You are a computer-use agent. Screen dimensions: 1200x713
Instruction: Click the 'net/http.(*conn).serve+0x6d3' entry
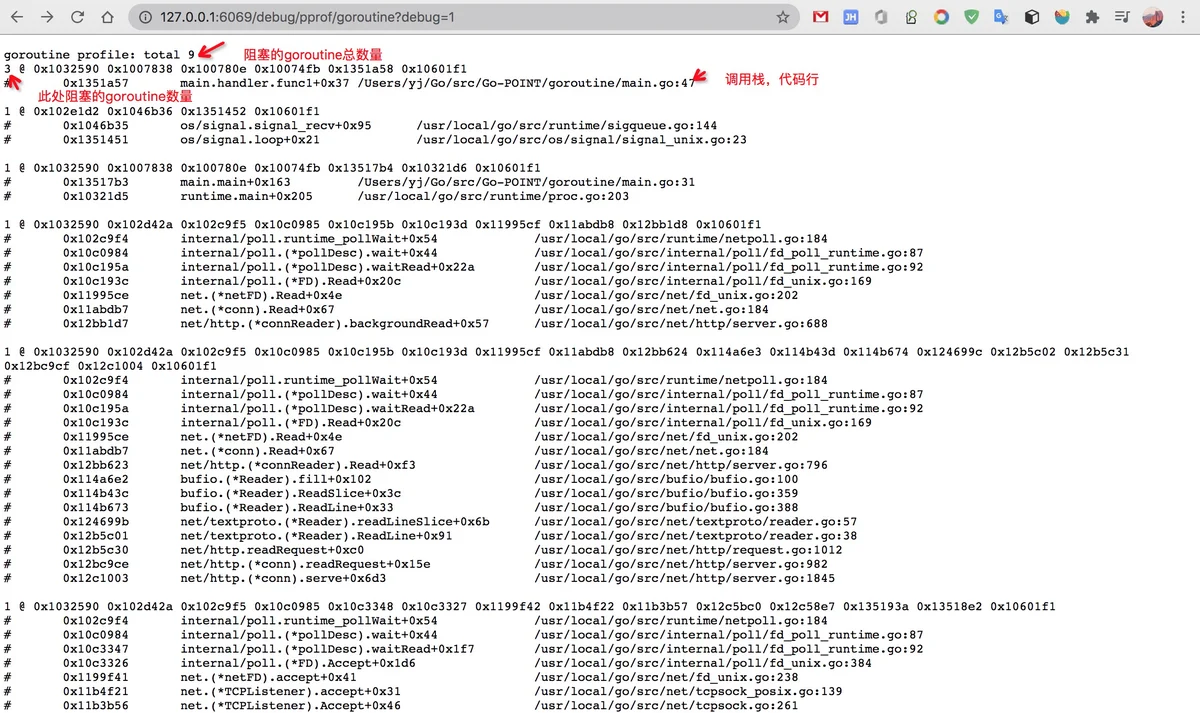(x=283, y=578)
